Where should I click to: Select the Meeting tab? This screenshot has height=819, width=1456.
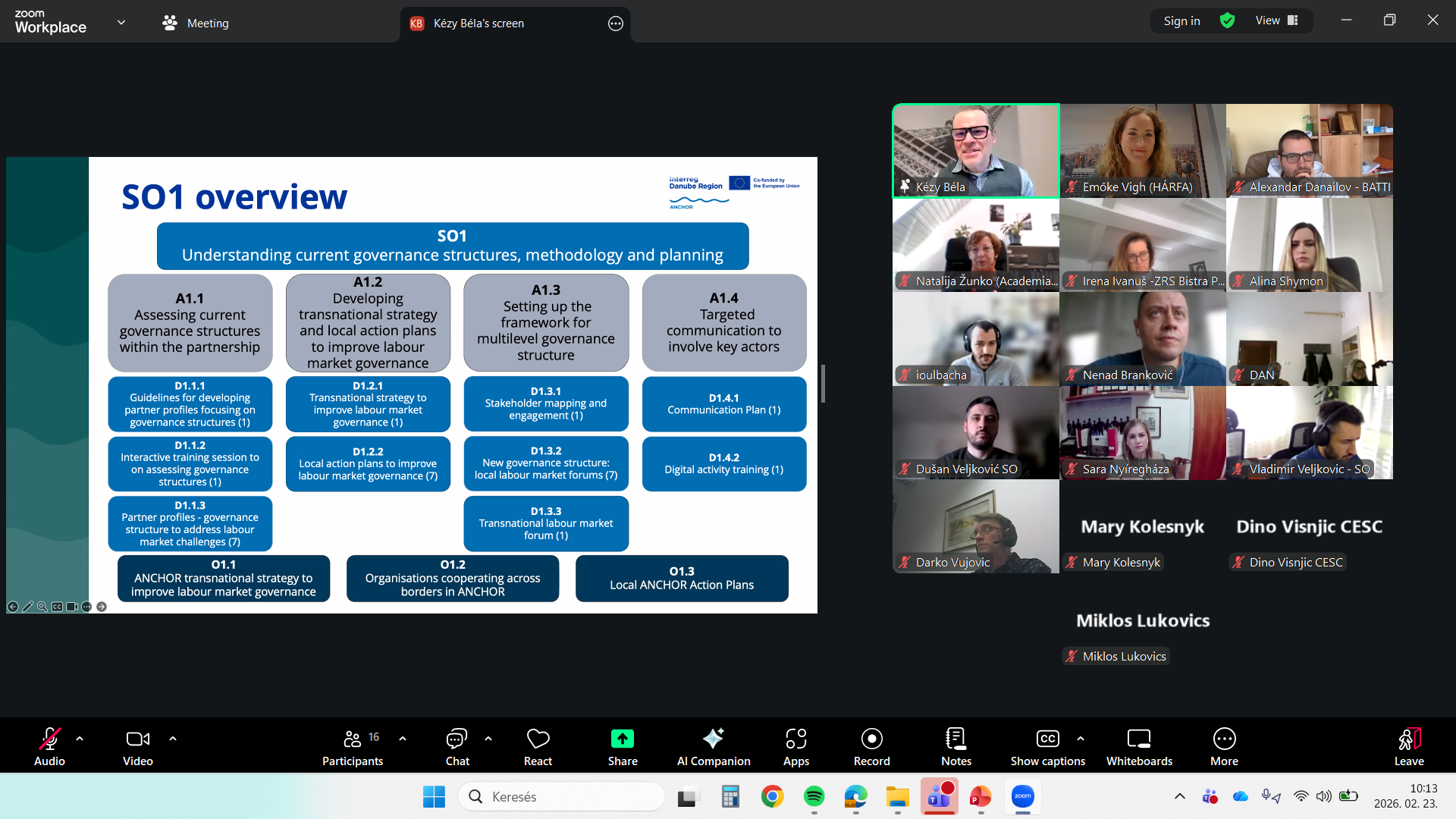tap(196, 23)
